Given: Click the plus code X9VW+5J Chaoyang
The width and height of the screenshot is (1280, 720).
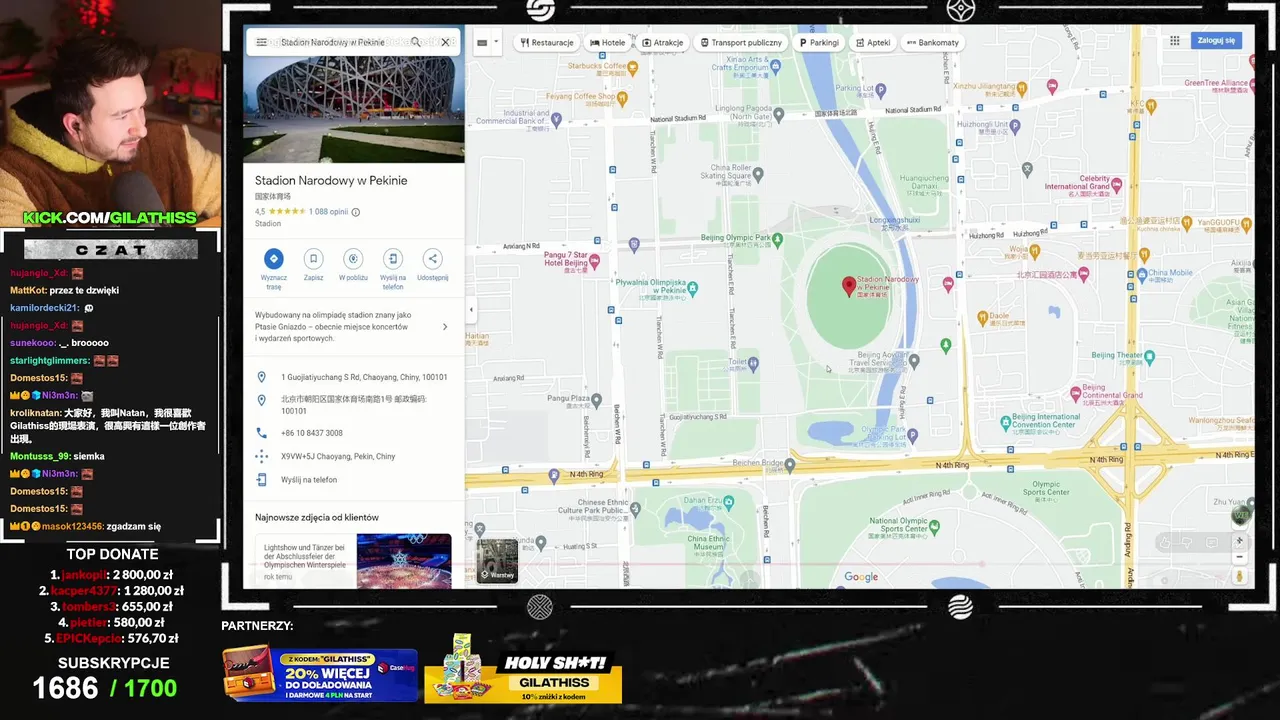Looking at the screenshot, I should point(338,456).
